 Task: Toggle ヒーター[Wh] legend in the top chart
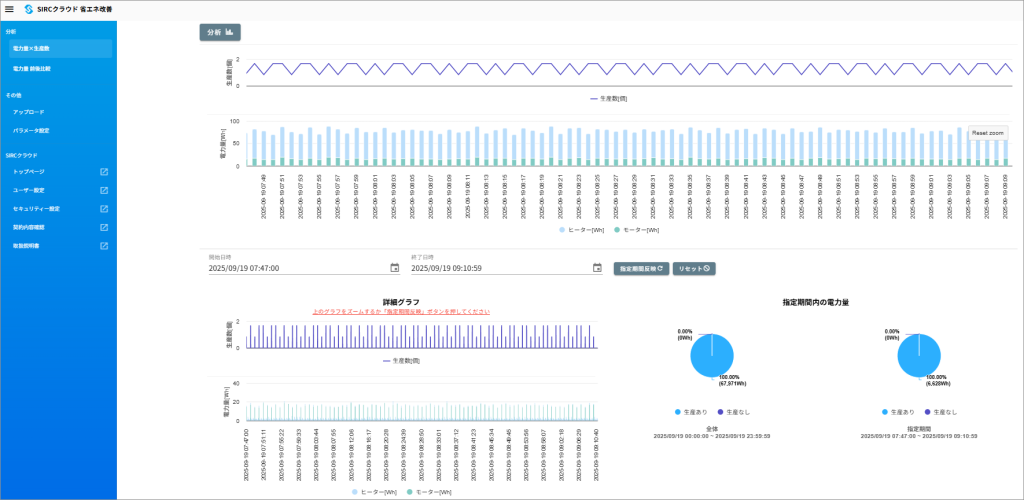pyautogui.click(x=584, y=230)
